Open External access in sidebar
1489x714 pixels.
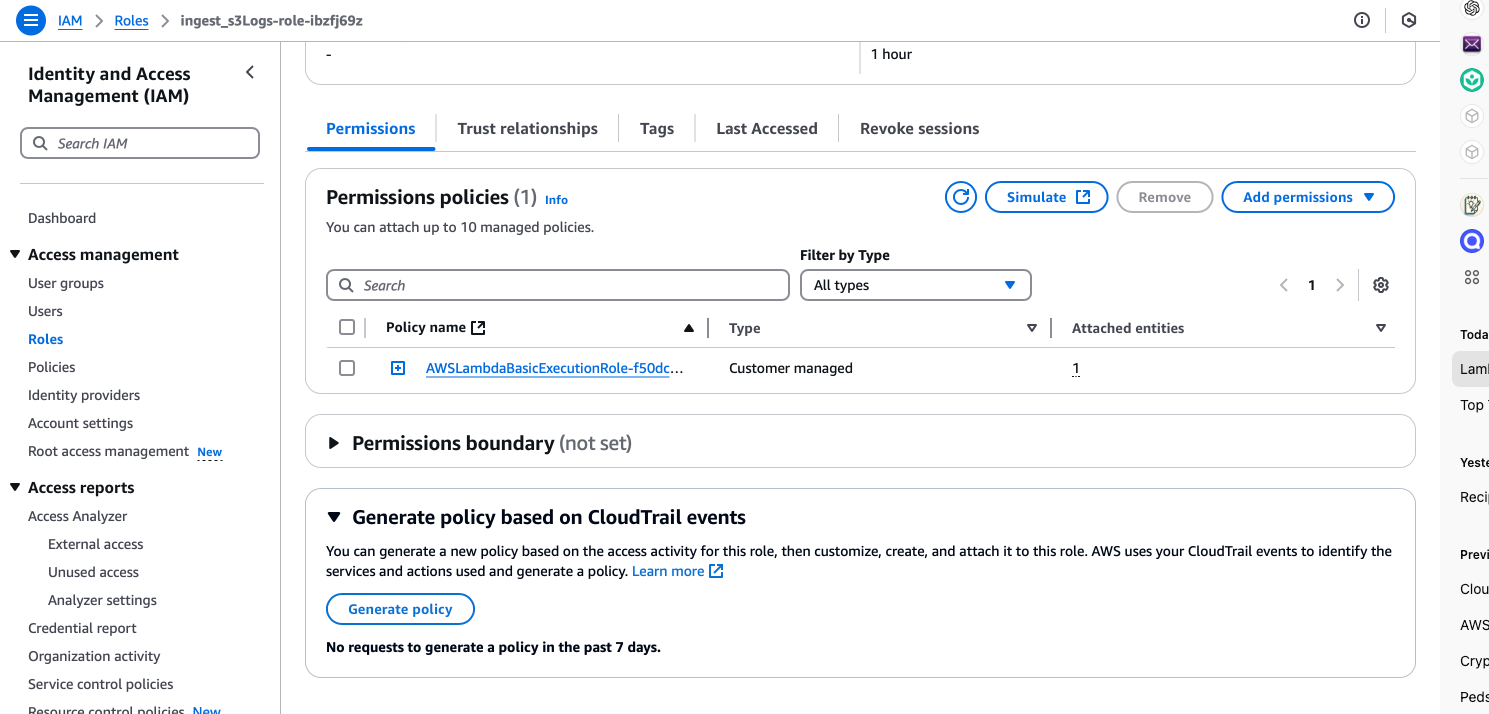pos(96,544)
